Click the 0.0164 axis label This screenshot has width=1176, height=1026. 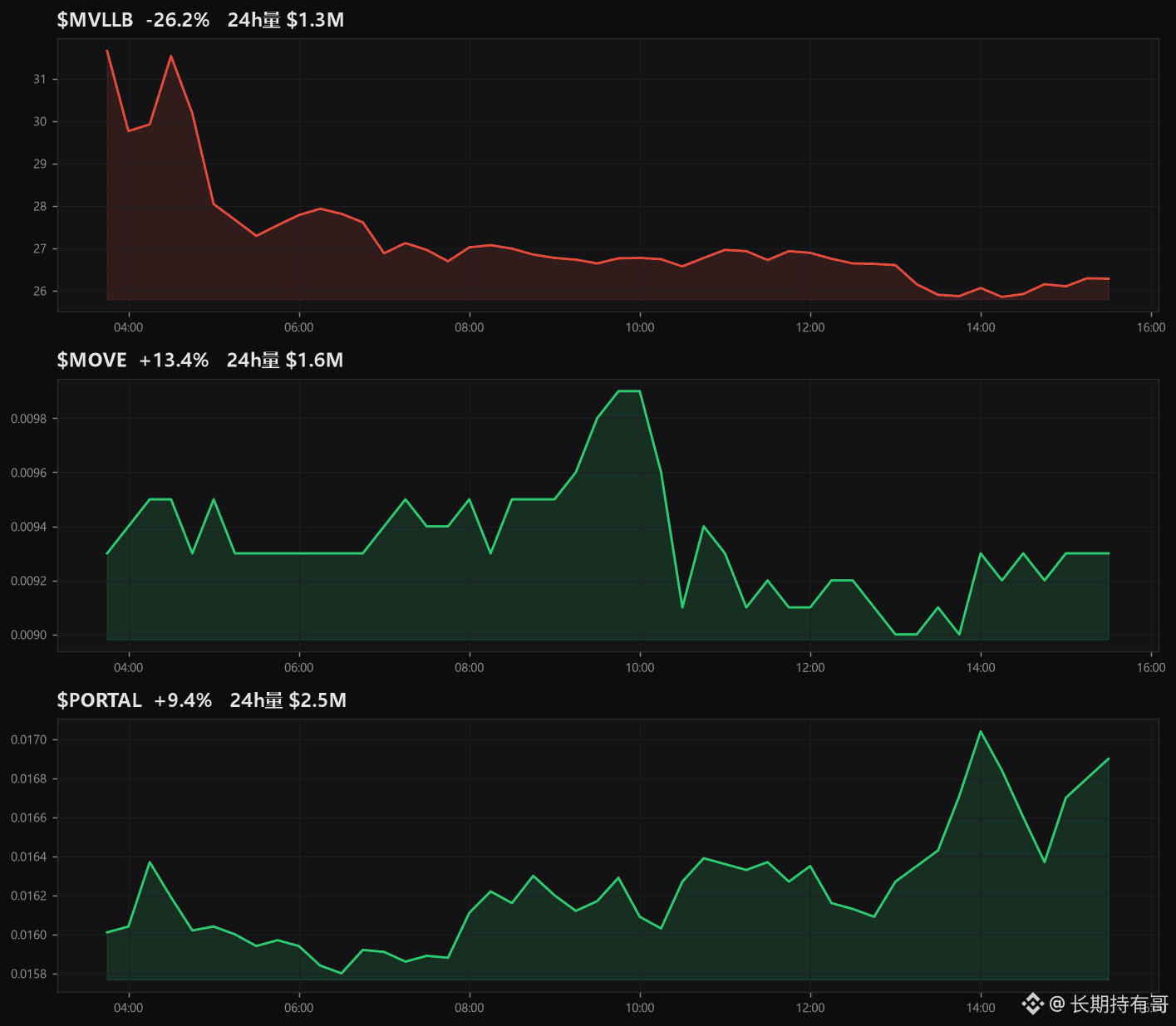click(29, 857)
